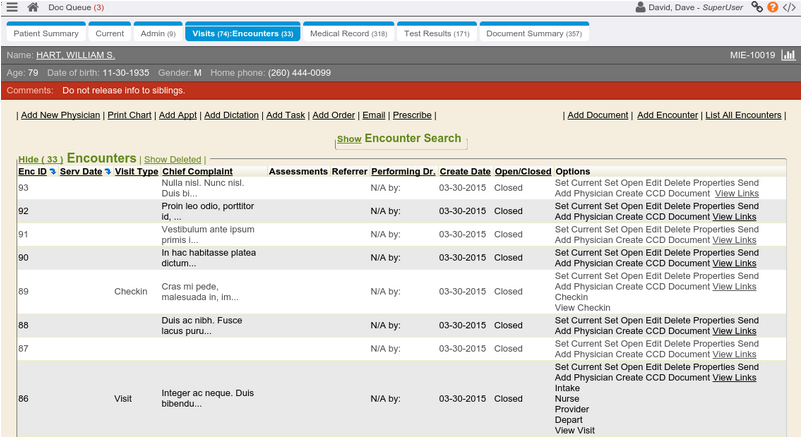This screenshot has height=438, width=802.
Task: Sort by Serv Date arrow icon
Action: tap(108, 172)
